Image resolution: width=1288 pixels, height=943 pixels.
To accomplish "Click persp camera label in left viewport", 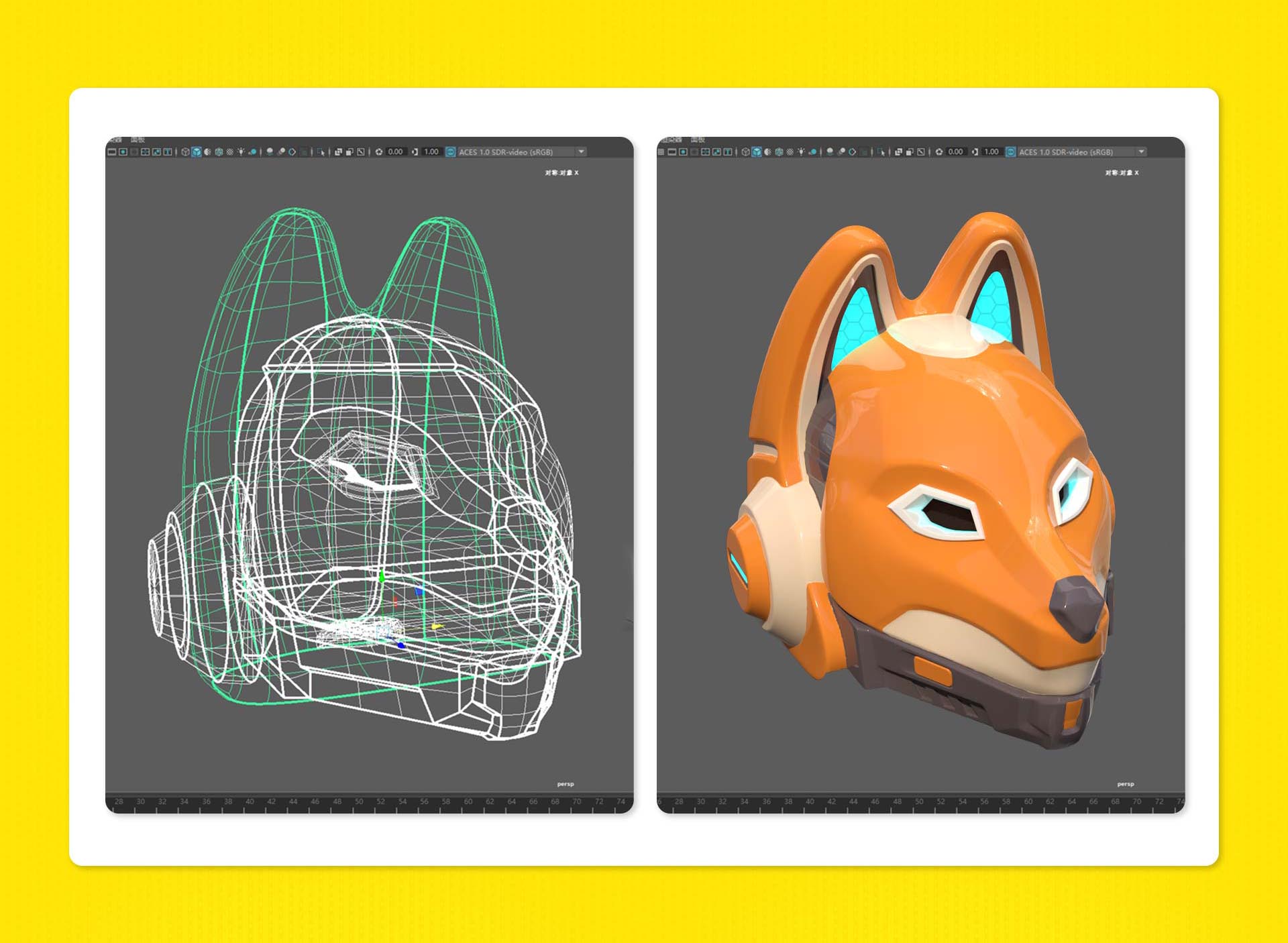I will coord(566,784).
